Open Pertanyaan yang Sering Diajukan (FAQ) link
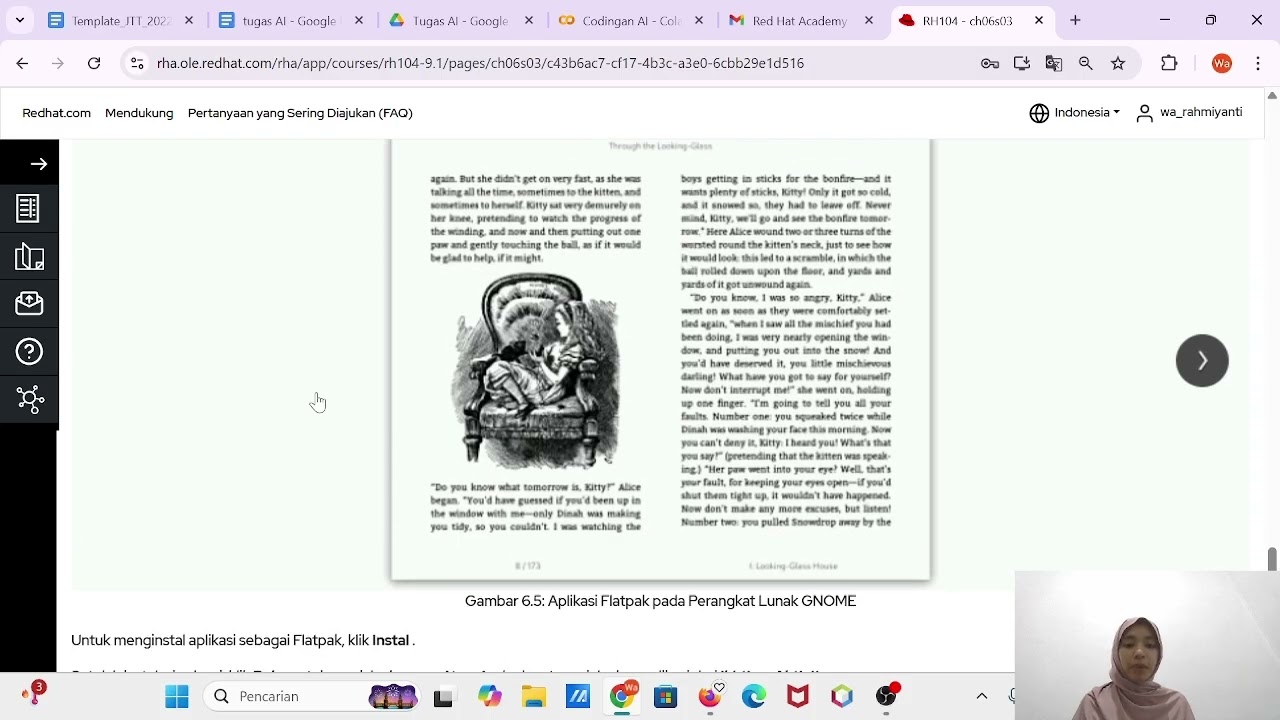The image size is (1280, 720). tap(300, 113)
